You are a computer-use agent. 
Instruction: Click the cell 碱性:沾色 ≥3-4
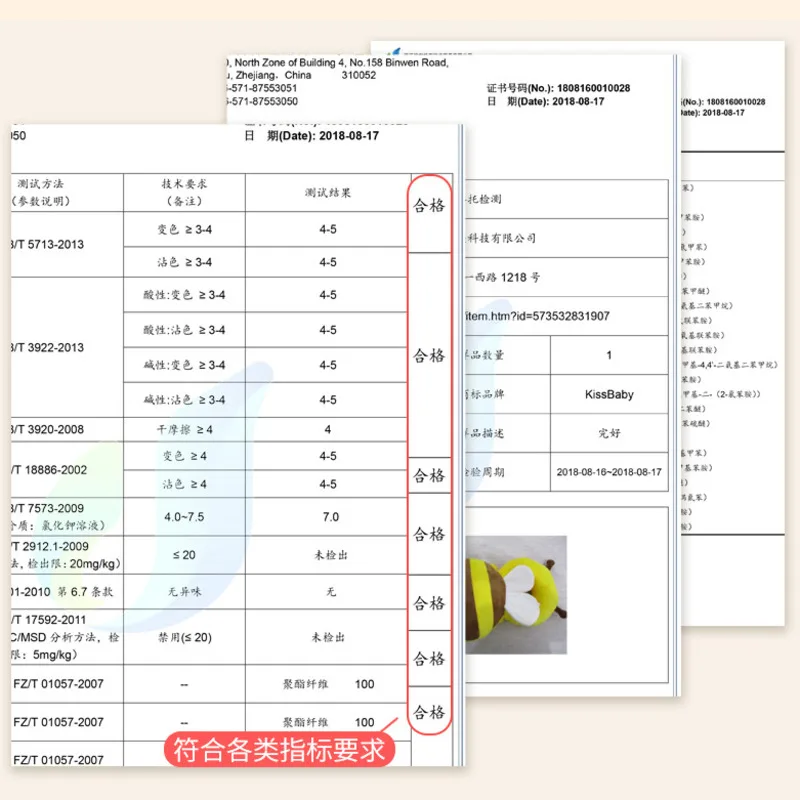184,399
